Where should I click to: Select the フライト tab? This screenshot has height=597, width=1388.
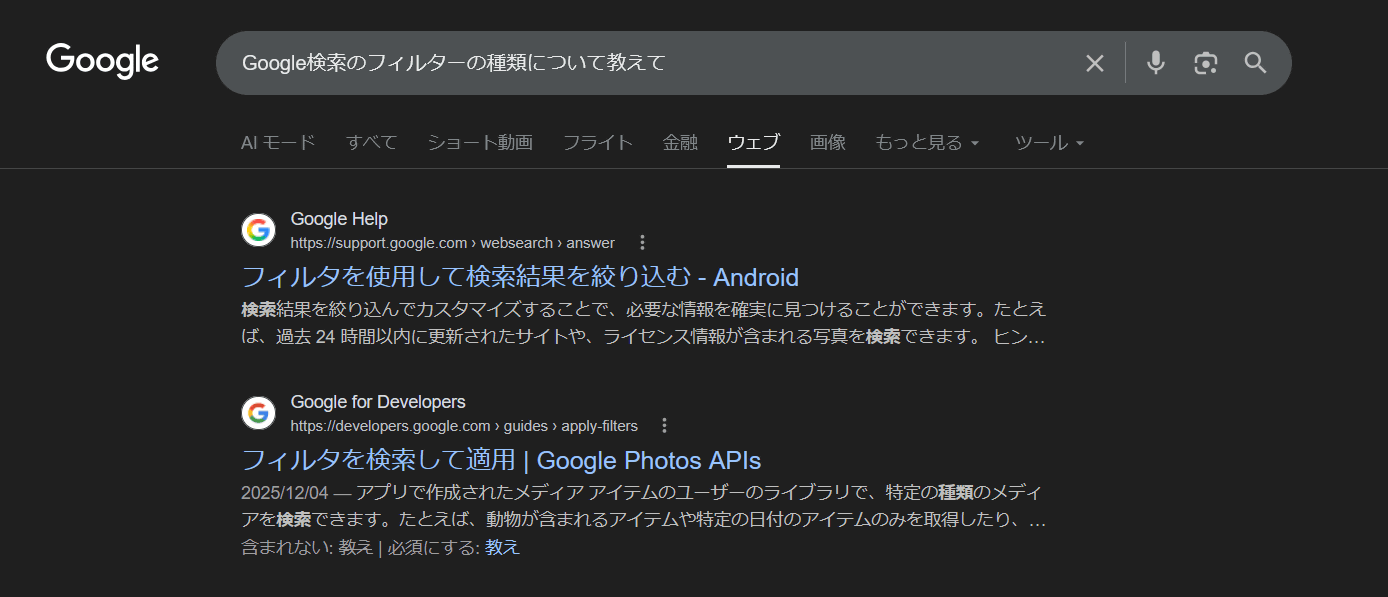(x=598, y=142)
